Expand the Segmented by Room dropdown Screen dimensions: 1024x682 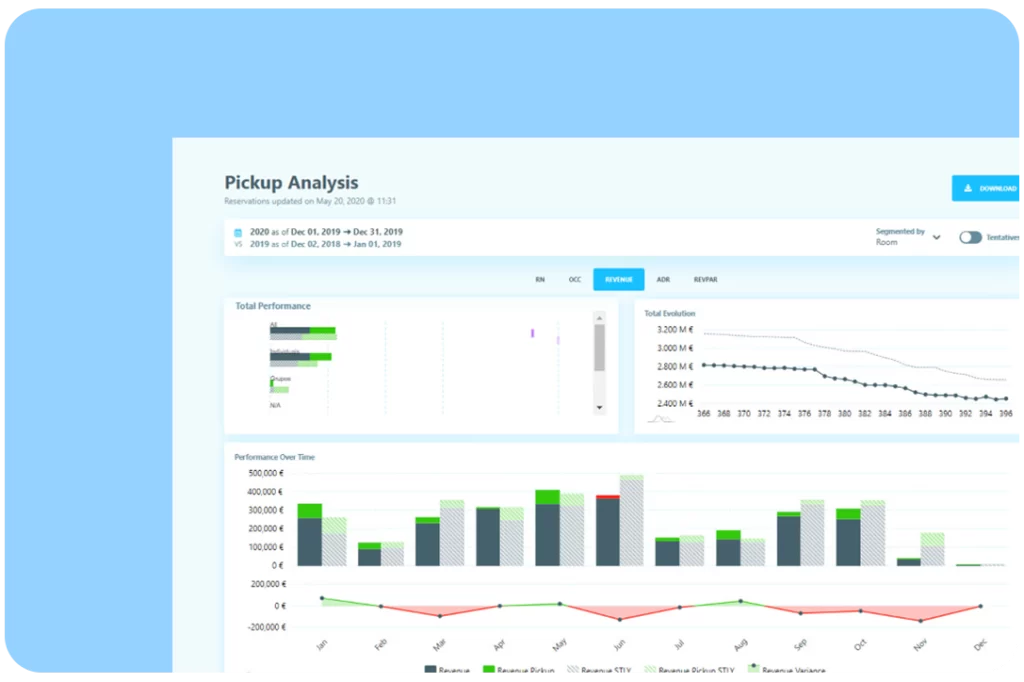click(x=936, y=237)
